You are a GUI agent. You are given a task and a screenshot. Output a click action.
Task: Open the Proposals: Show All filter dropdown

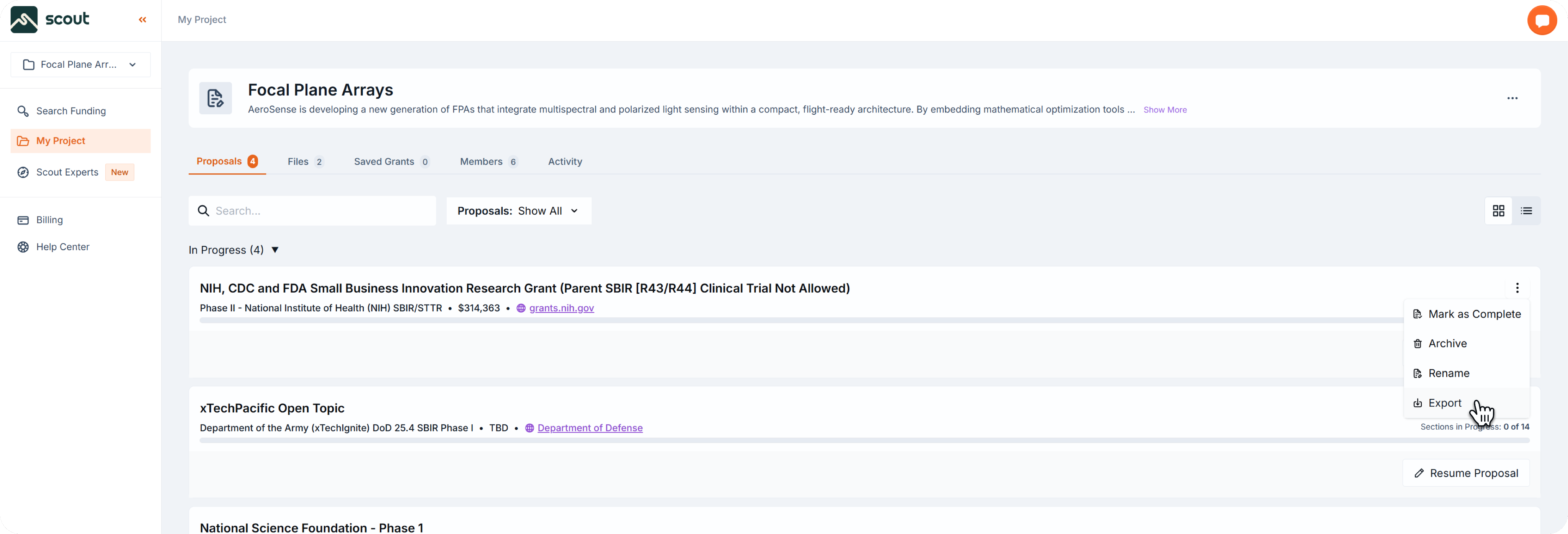[x=519, y=211]
